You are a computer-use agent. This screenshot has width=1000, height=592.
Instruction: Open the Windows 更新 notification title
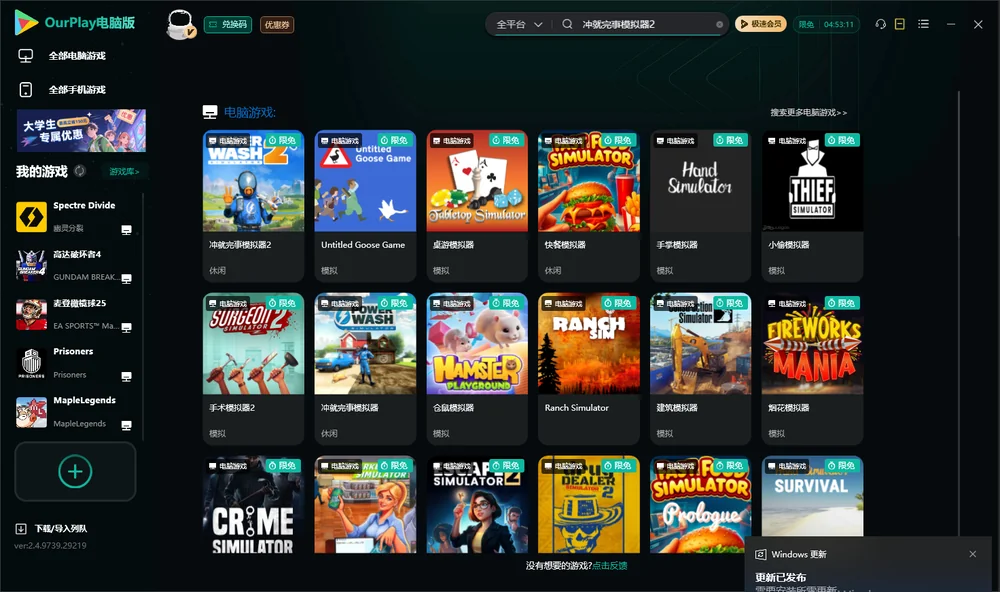(798, 554)
